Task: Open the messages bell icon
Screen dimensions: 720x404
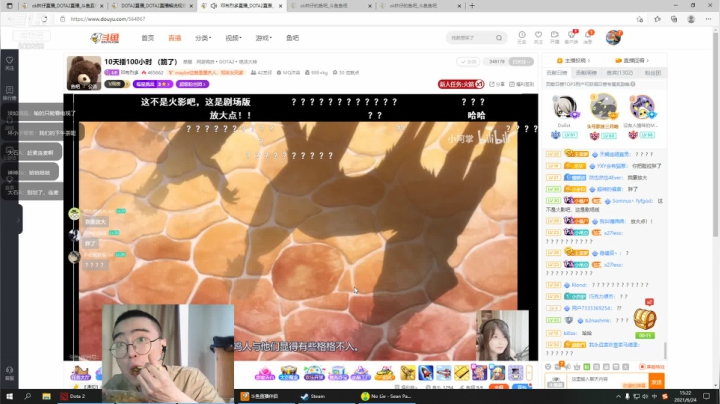Action: click(x=588, y=37)
